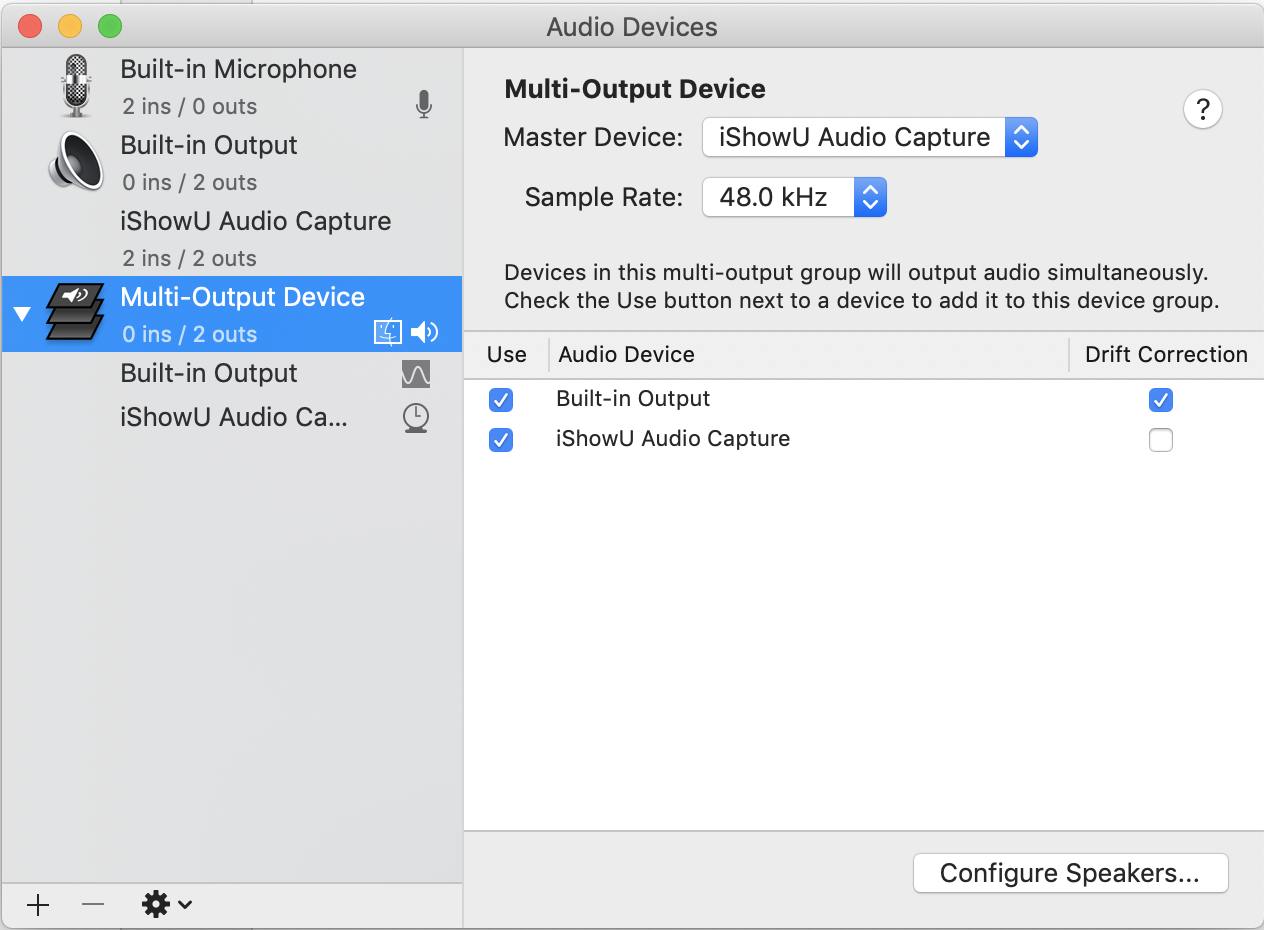
Task: Open the Sample Rate dropdown
Action: pyautogui.click(x=795, y=197)
